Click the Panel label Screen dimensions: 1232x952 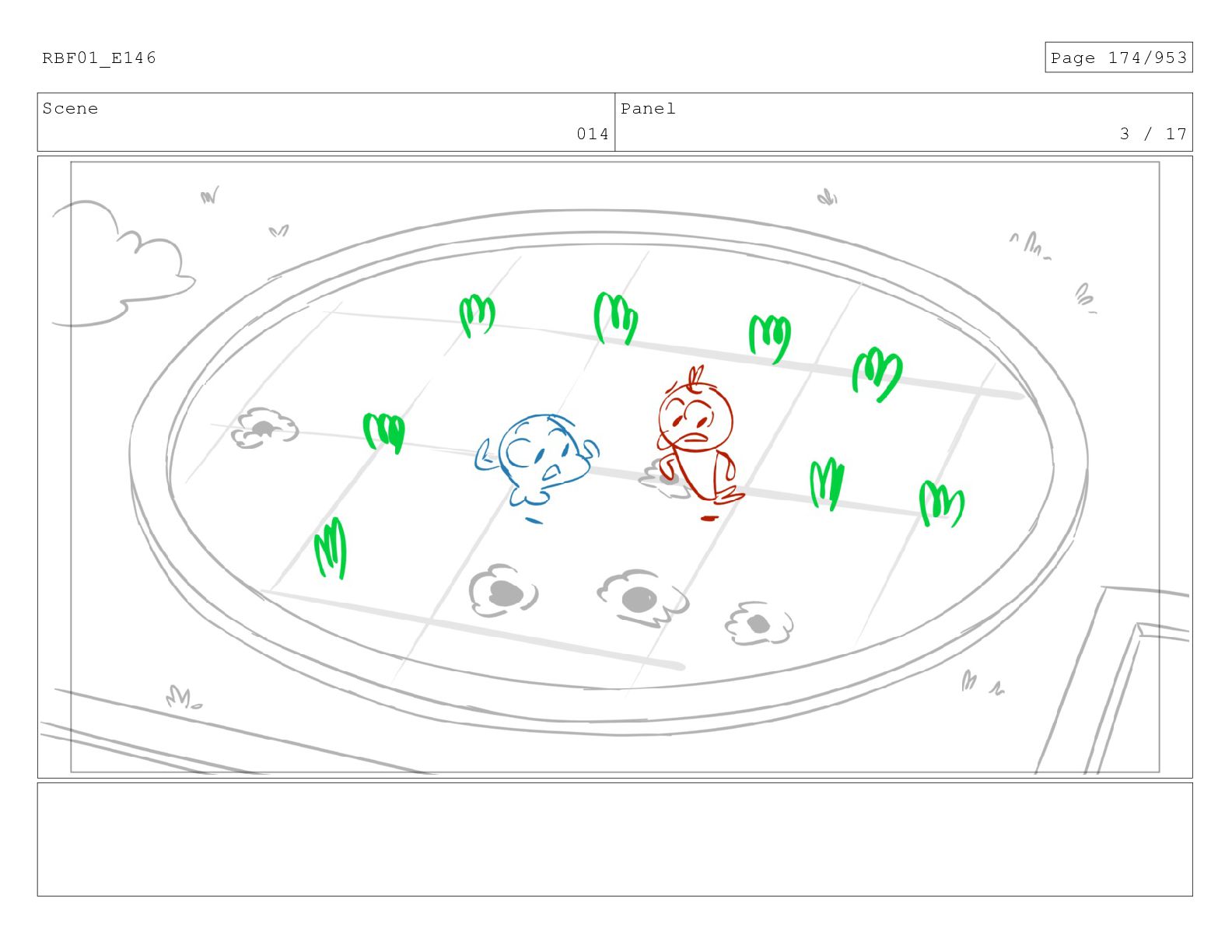(648, 109)
